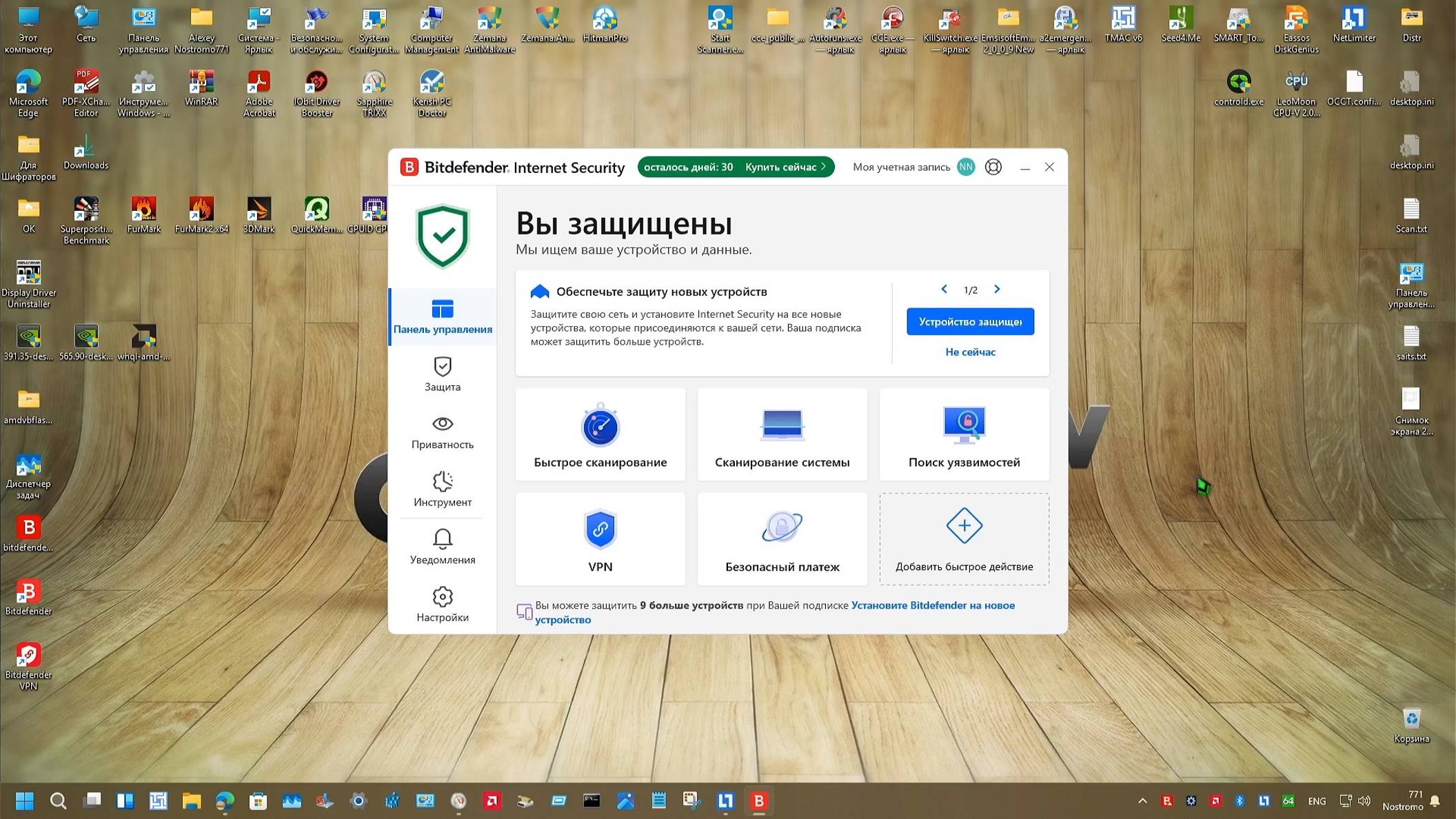Click the Устройство защищено button
This screenshot has width=1456, height=819.
click(x=970, y=321)
